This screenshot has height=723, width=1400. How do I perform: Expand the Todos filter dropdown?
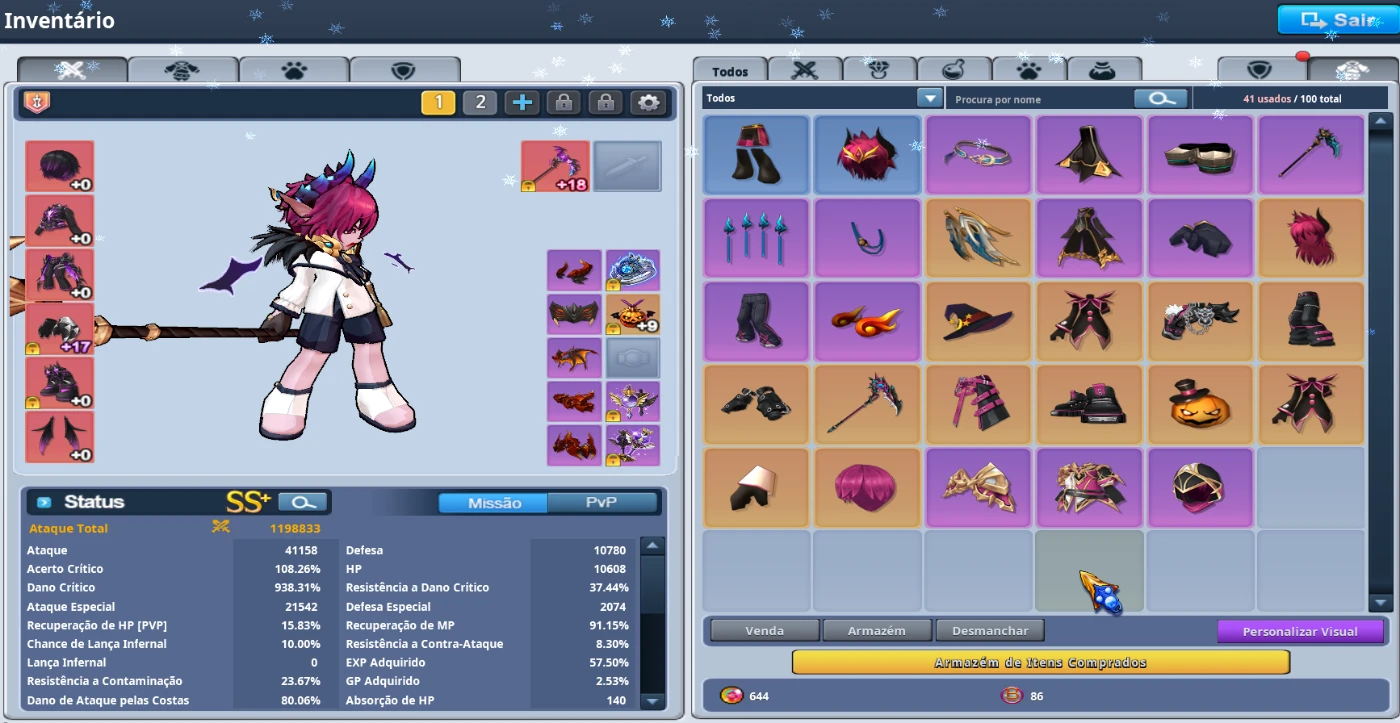point(930,99)
